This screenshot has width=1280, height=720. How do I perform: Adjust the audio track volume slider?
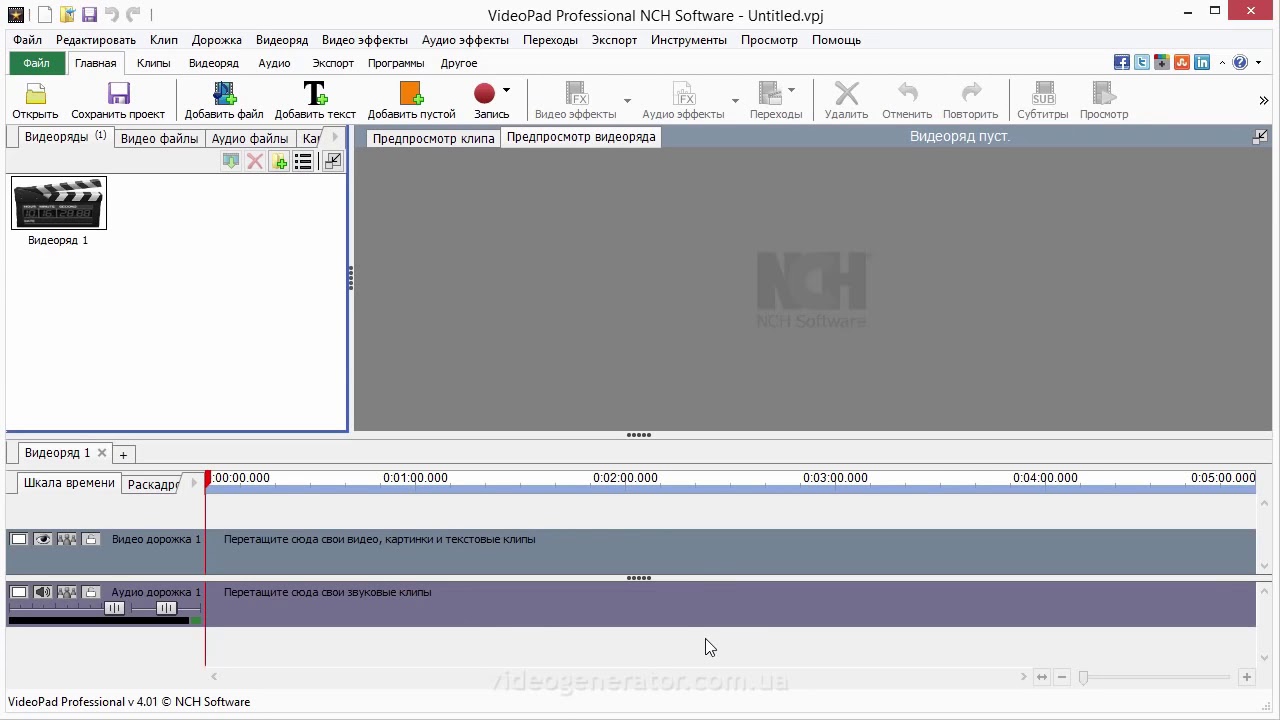pos(114,608)
